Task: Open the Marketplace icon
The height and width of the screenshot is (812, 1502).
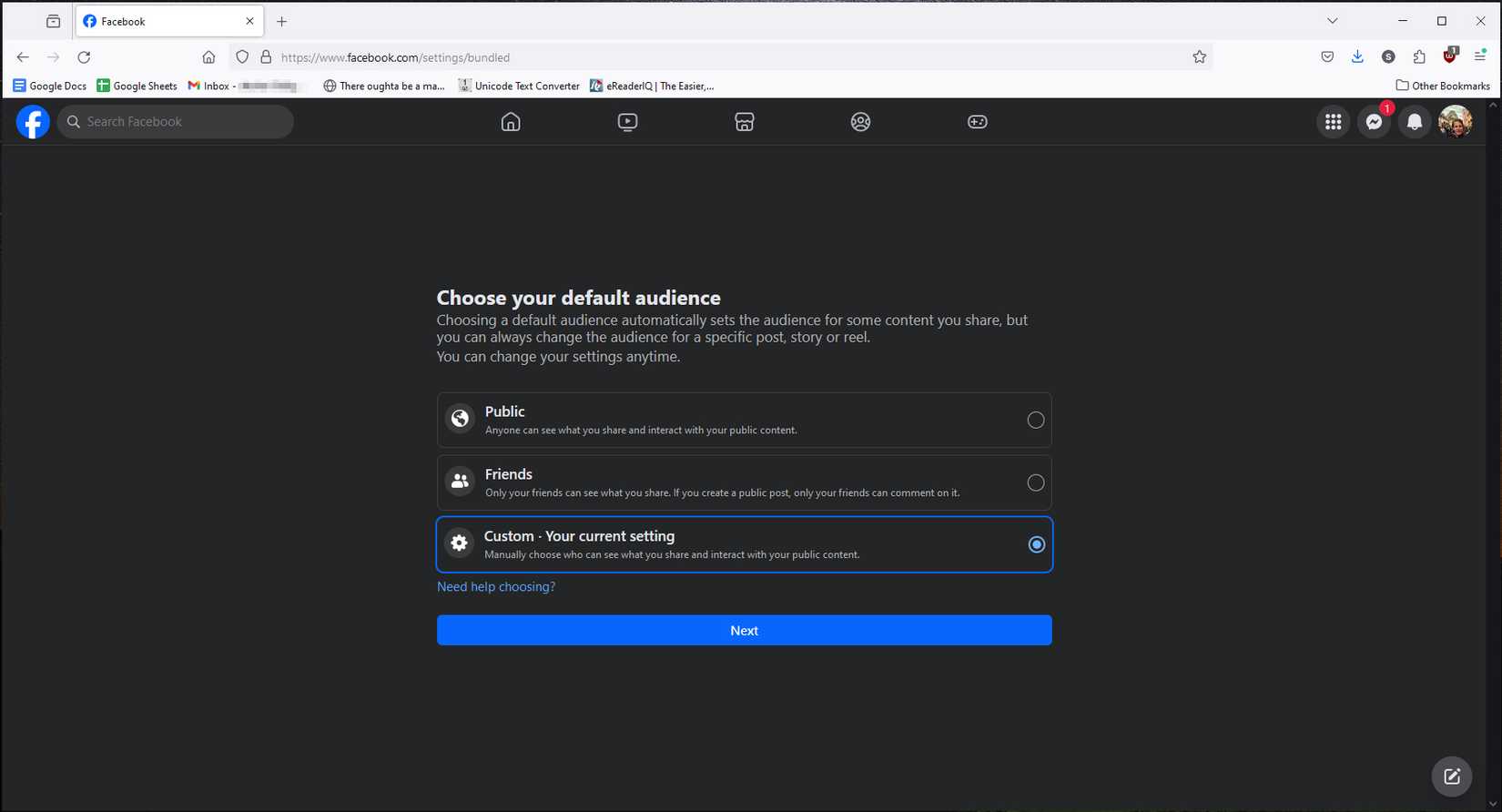Action: tap(744, 122)
